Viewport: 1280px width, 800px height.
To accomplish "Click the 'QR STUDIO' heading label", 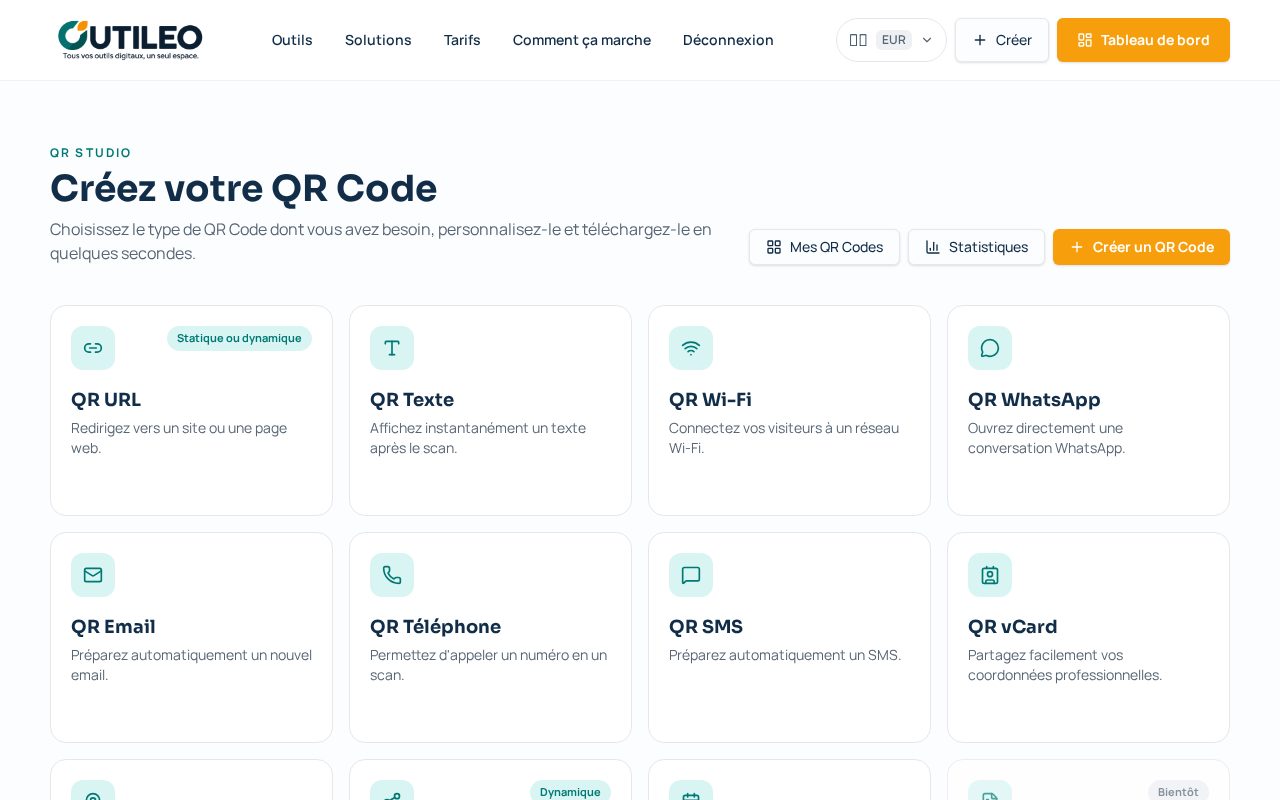I will click(x=91, y=153).
